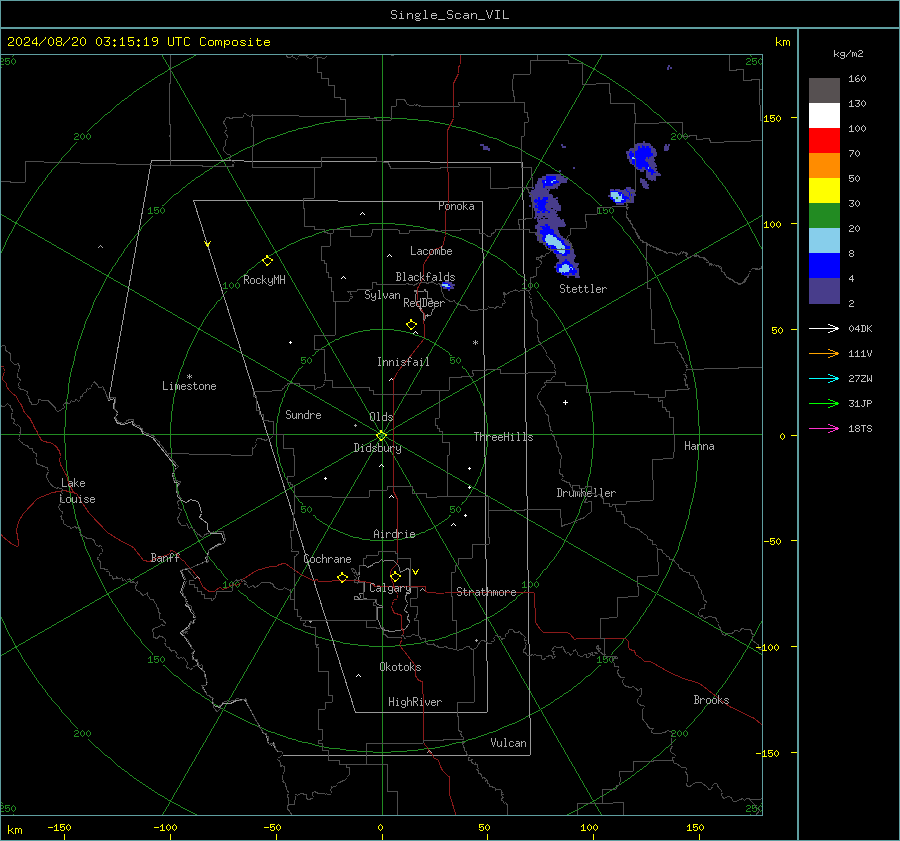This screenshot has height=841, width=900.
Task: Click the Okotoks town label
Action: point(400,667)
